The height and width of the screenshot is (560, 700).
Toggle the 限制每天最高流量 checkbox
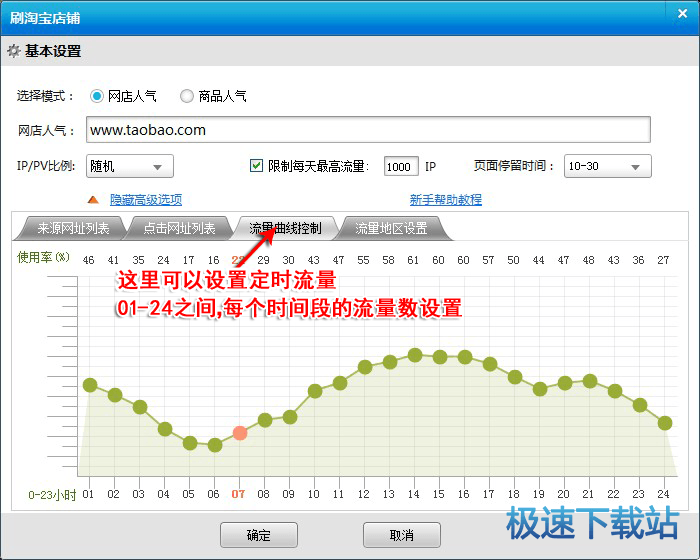pyautogui.click(x=256, y=166)
